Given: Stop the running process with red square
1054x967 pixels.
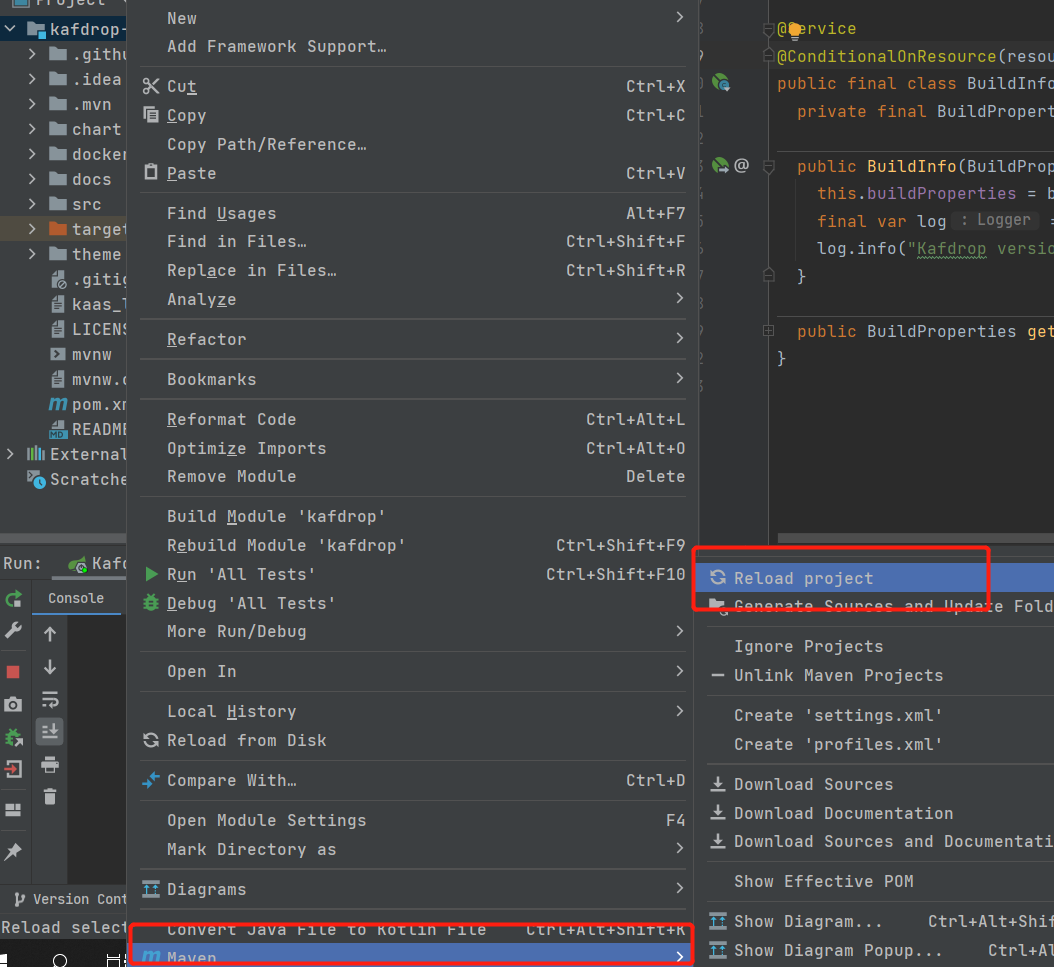Looking at the screenshot, I should click(13, 671).
